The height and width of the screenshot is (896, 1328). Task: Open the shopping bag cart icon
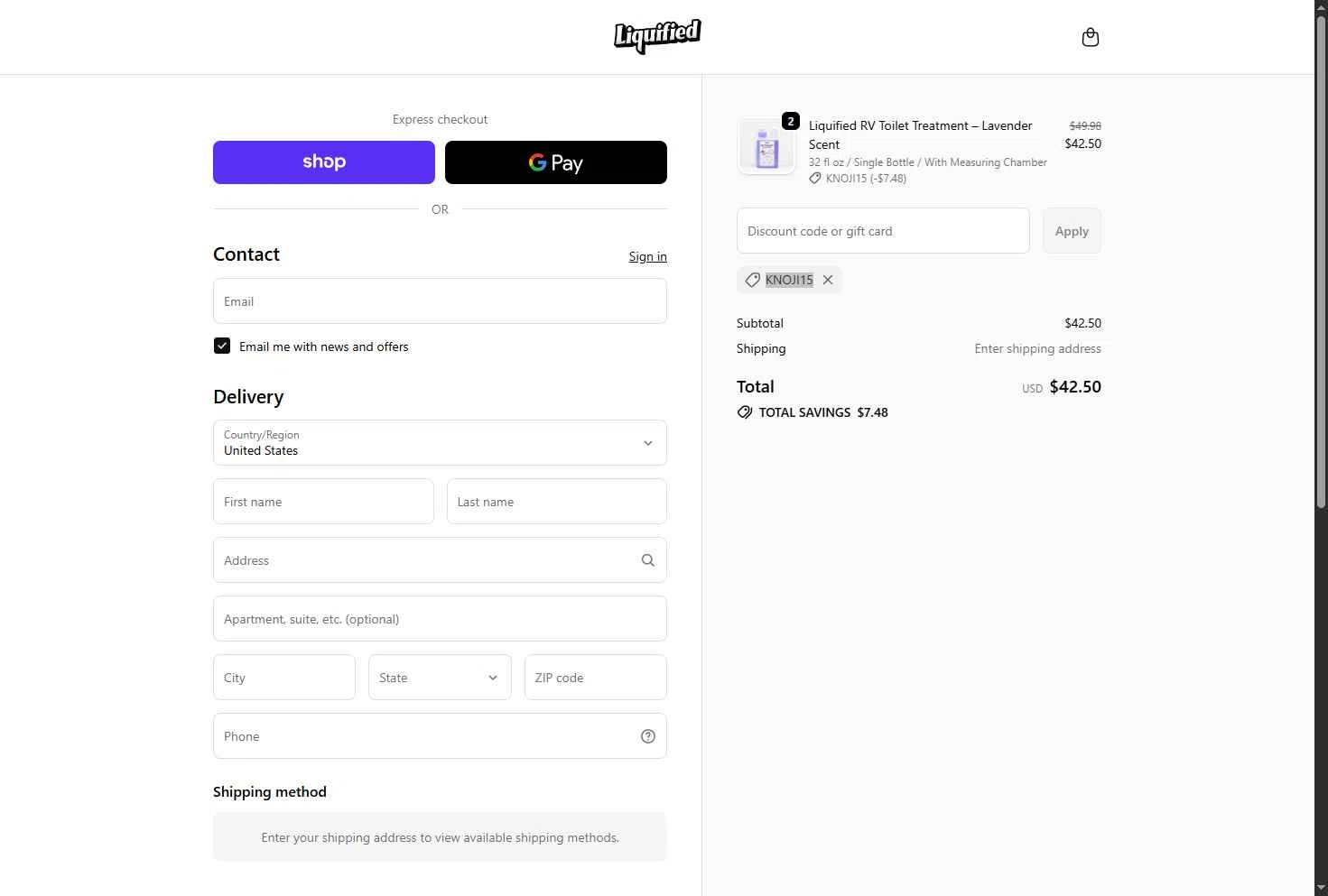coord(1090,37)
